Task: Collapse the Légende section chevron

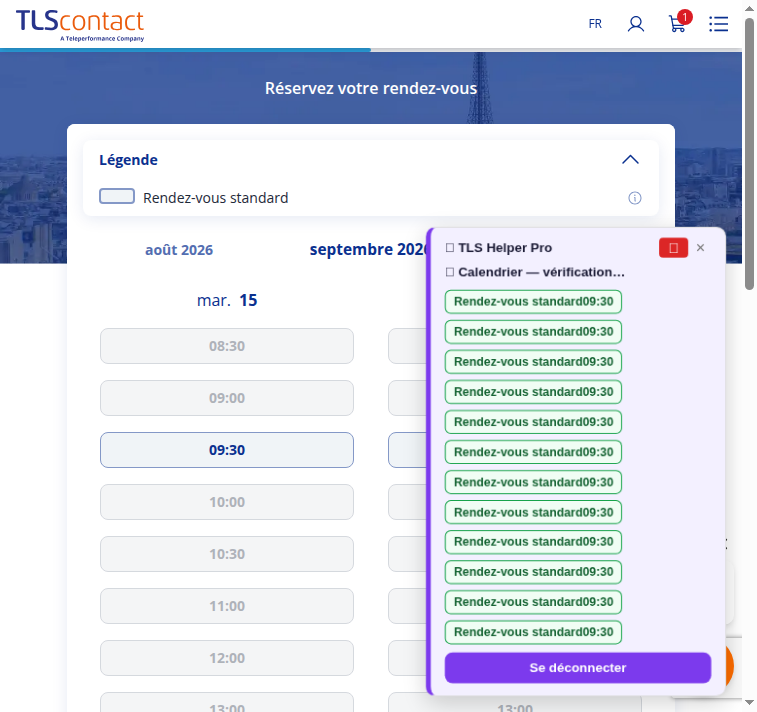Action: pyautogui.click(x=630, y=160)
